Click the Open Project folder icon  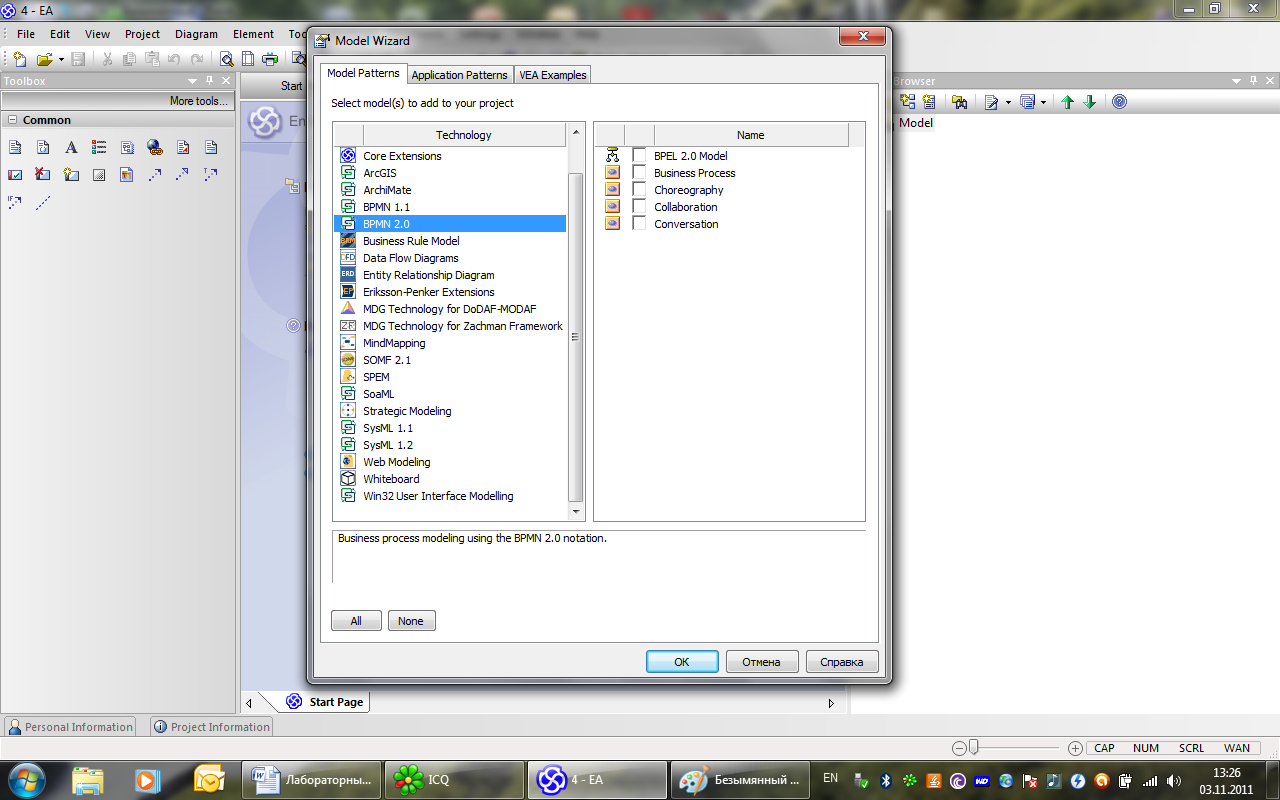45,59
